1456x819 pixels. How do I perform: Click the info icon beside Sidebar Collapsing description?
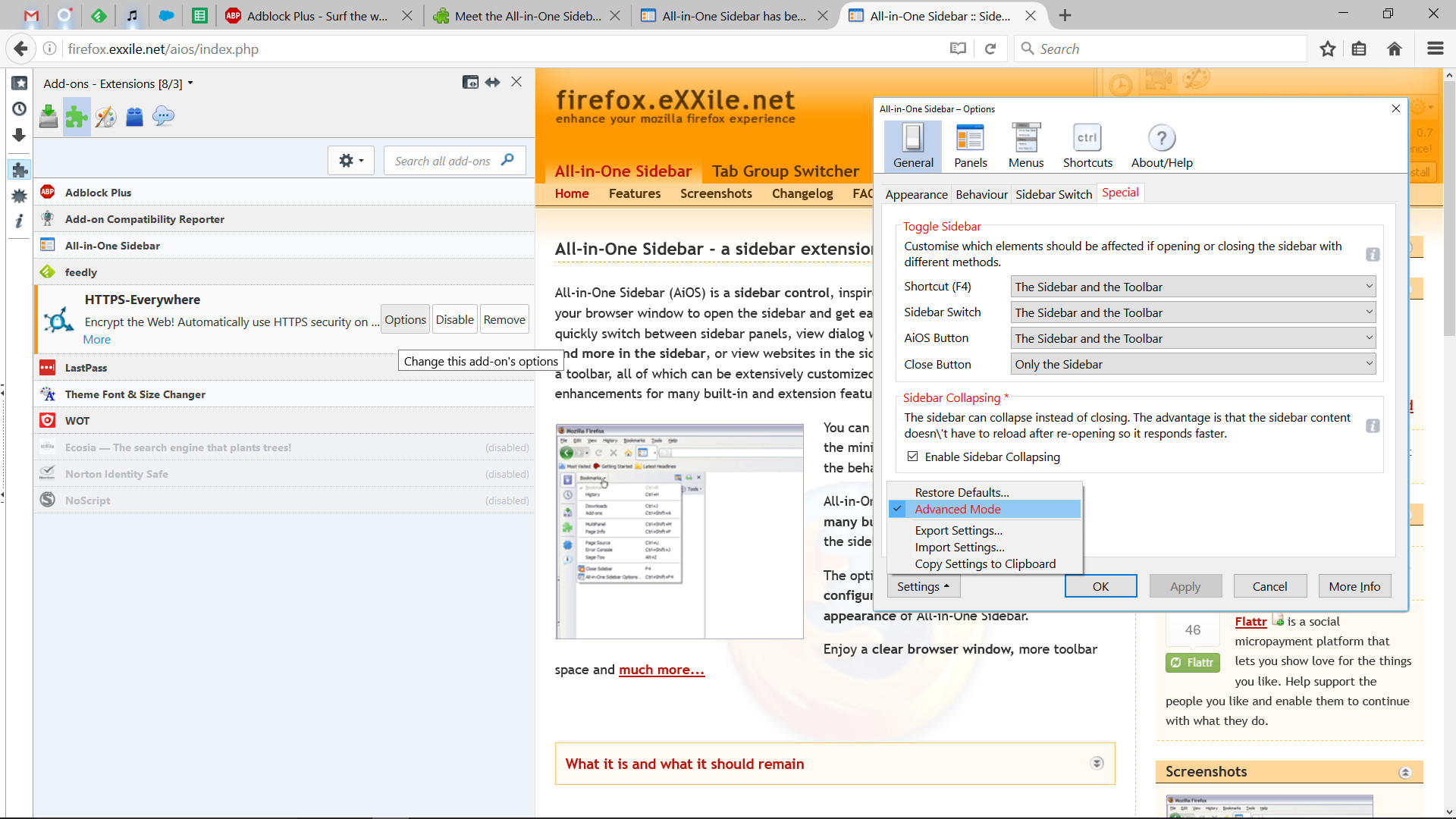[x=1373, y=426]
